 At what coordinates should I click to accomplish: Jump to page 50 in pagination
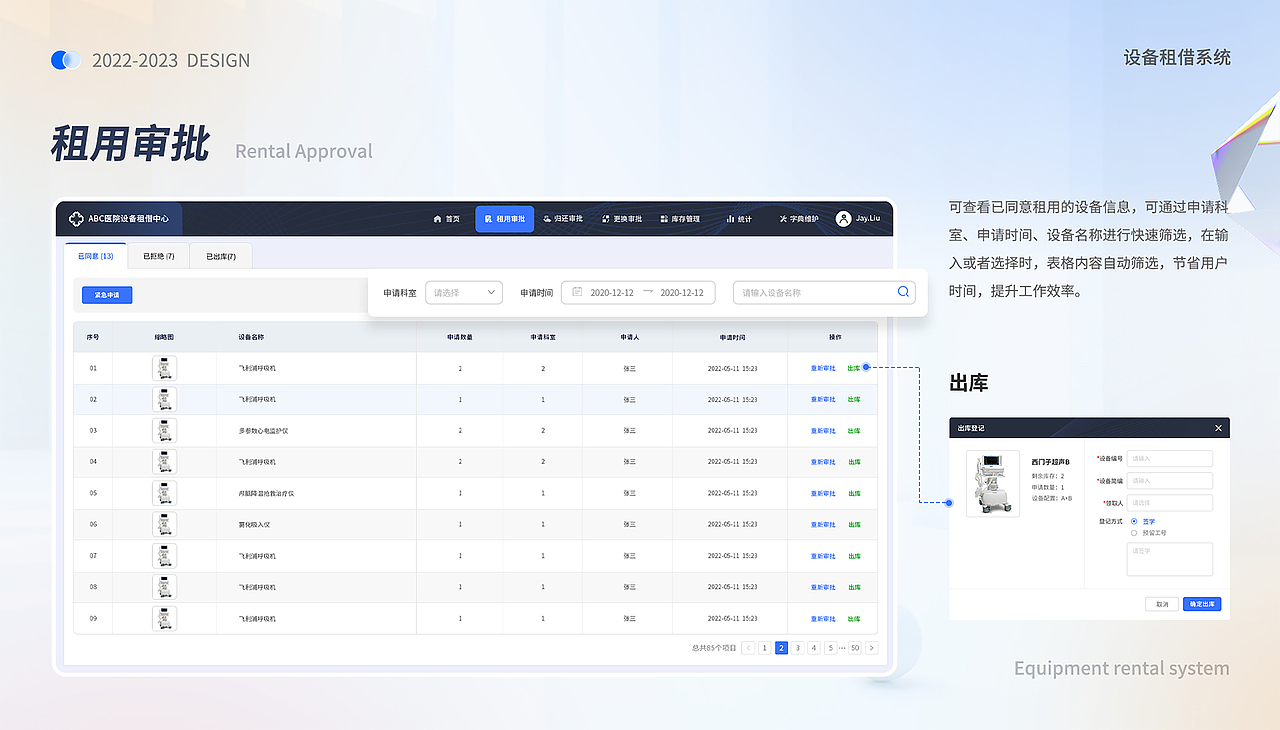point(855,648)
